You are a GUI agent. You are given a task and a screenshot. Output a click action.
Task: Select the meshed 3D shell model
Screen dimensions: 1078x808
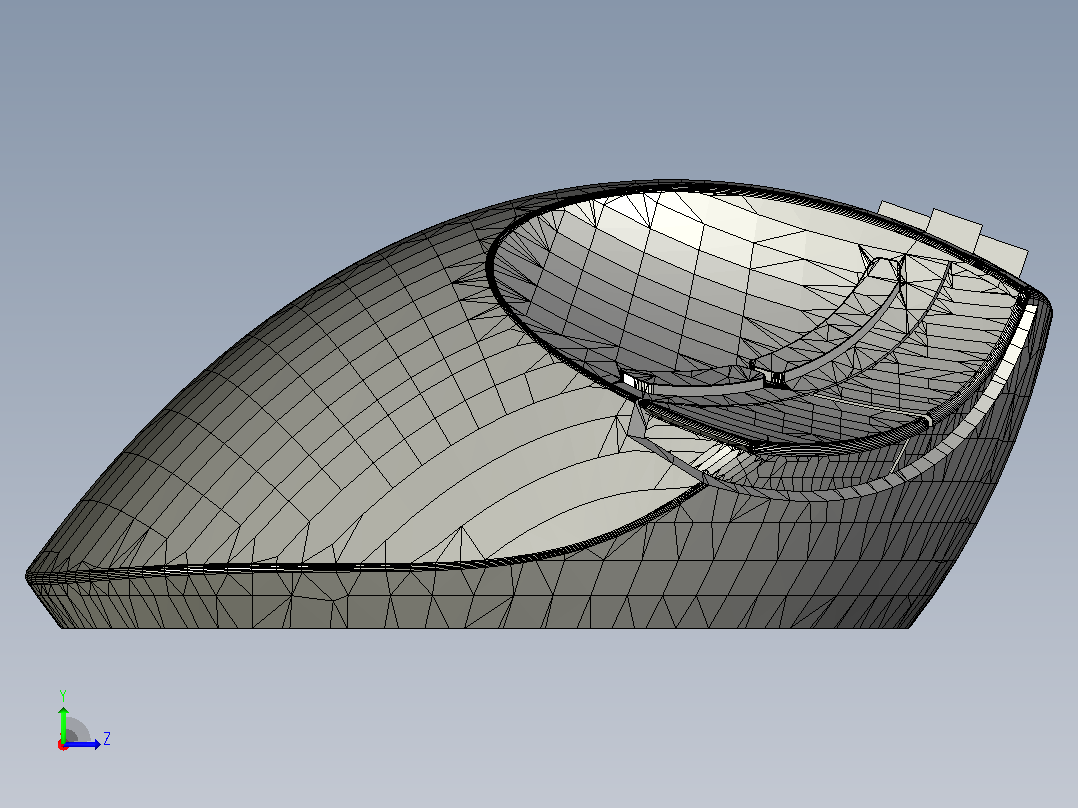click(539, 405)
